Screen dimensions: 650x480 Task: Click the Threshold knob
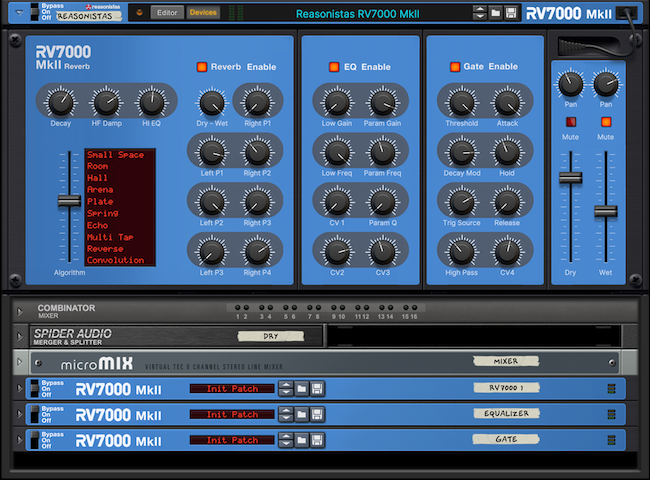tap(462, 103)
